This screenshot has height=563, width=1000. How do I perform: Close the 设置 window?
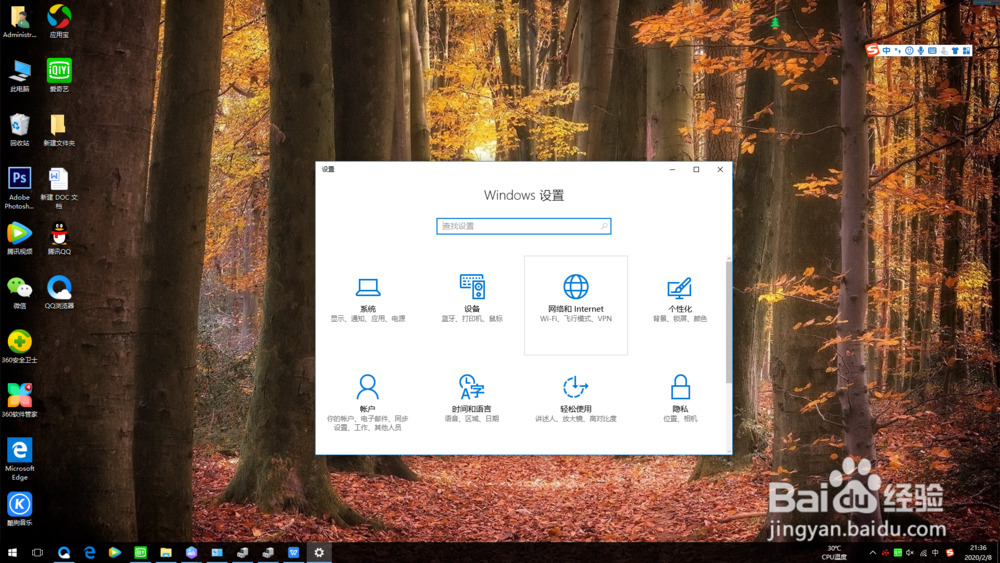[720, 170]
